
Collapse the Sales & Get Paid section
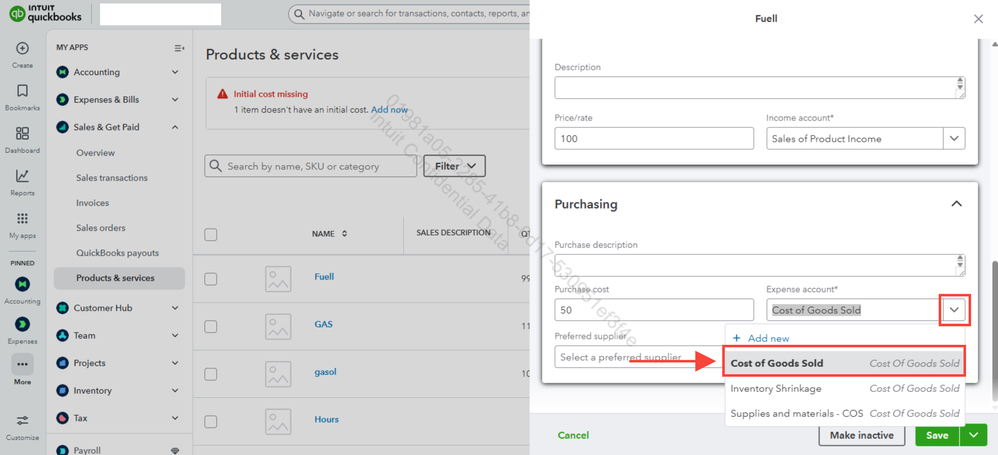175,127
